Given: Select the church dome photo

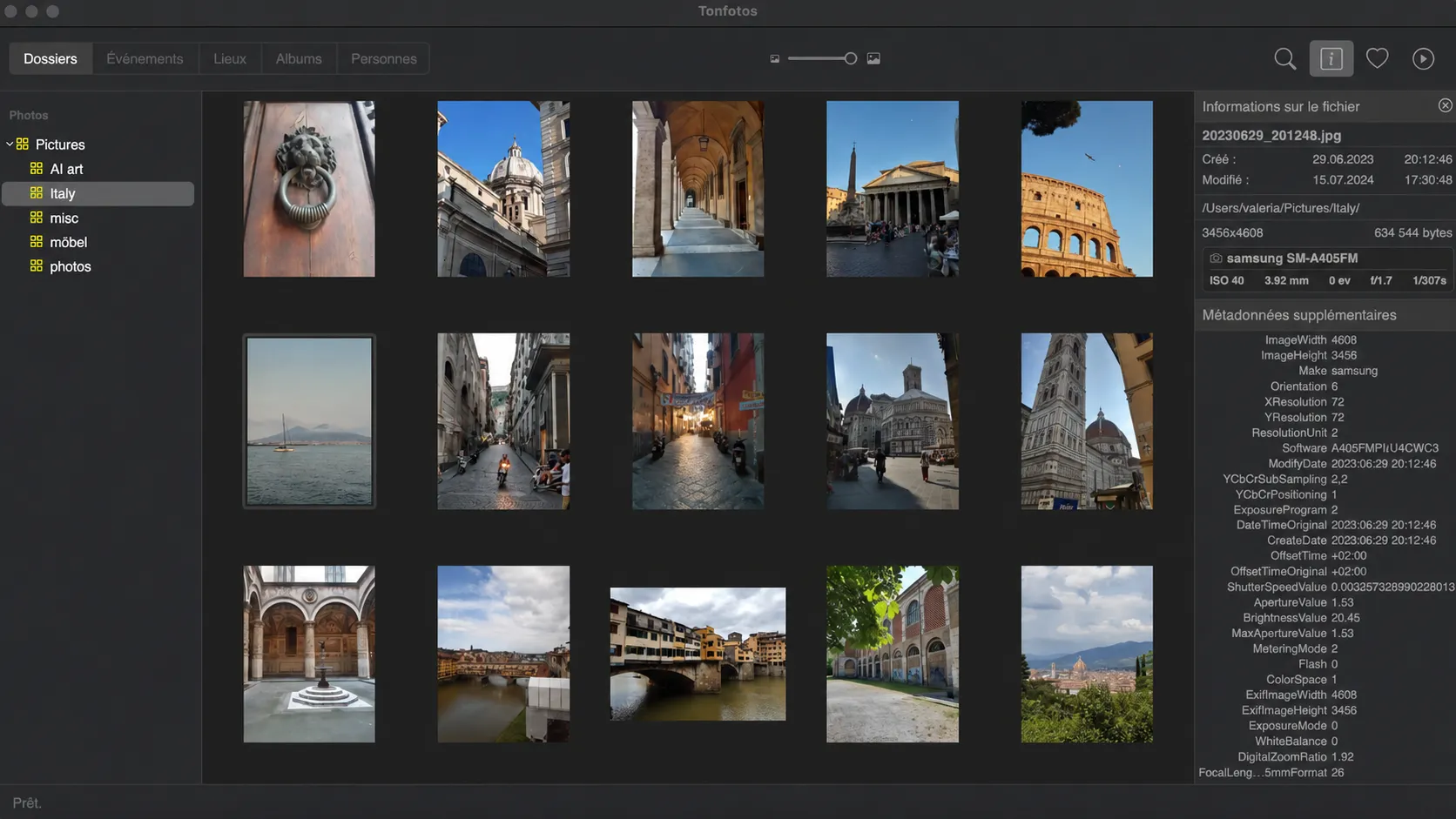Looking at the screenshot, I should 503,189.
